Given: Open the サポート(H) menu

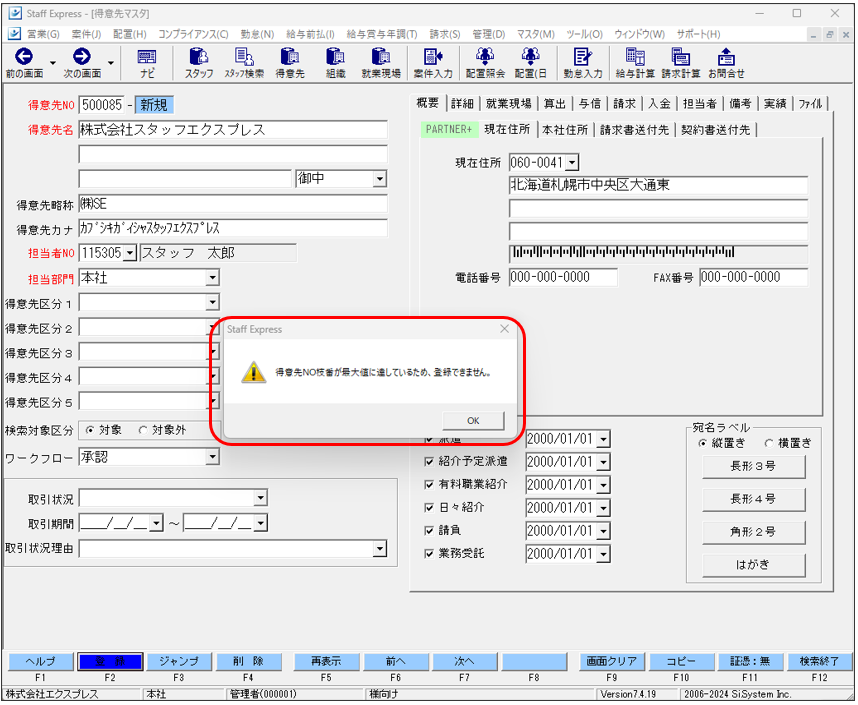Looking at the screenshot, I should tap(698, 34).
